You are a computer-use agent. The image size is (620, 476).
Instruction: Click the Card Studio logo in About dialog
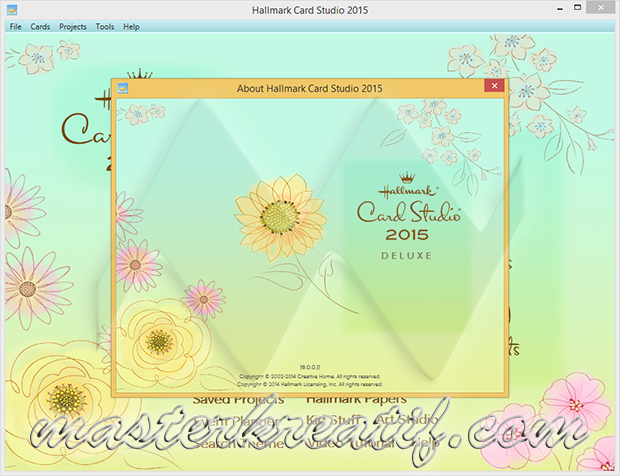pos(408,212)
